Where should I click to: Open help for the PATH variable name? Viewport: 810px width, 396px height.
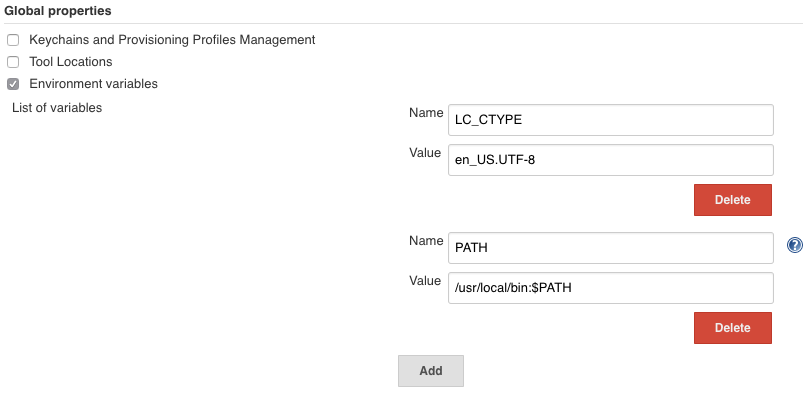(x=795, y=245)
